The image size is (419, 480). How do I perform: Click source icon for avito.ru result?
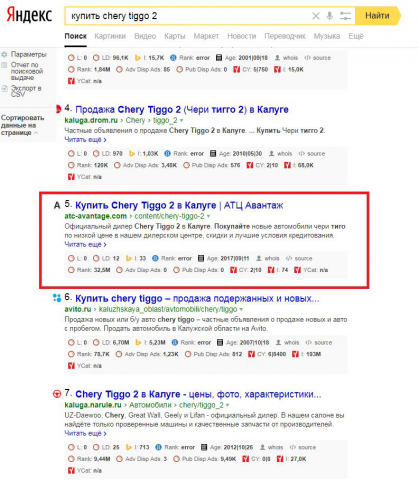(x=309, y=342)
